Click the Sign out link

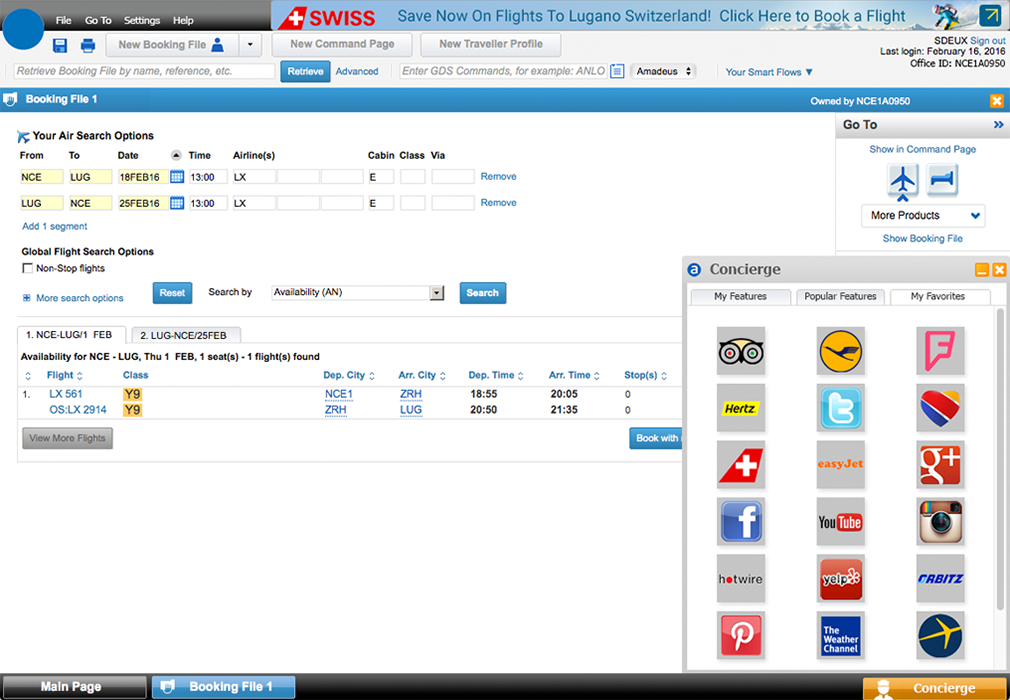click(987, 41)
